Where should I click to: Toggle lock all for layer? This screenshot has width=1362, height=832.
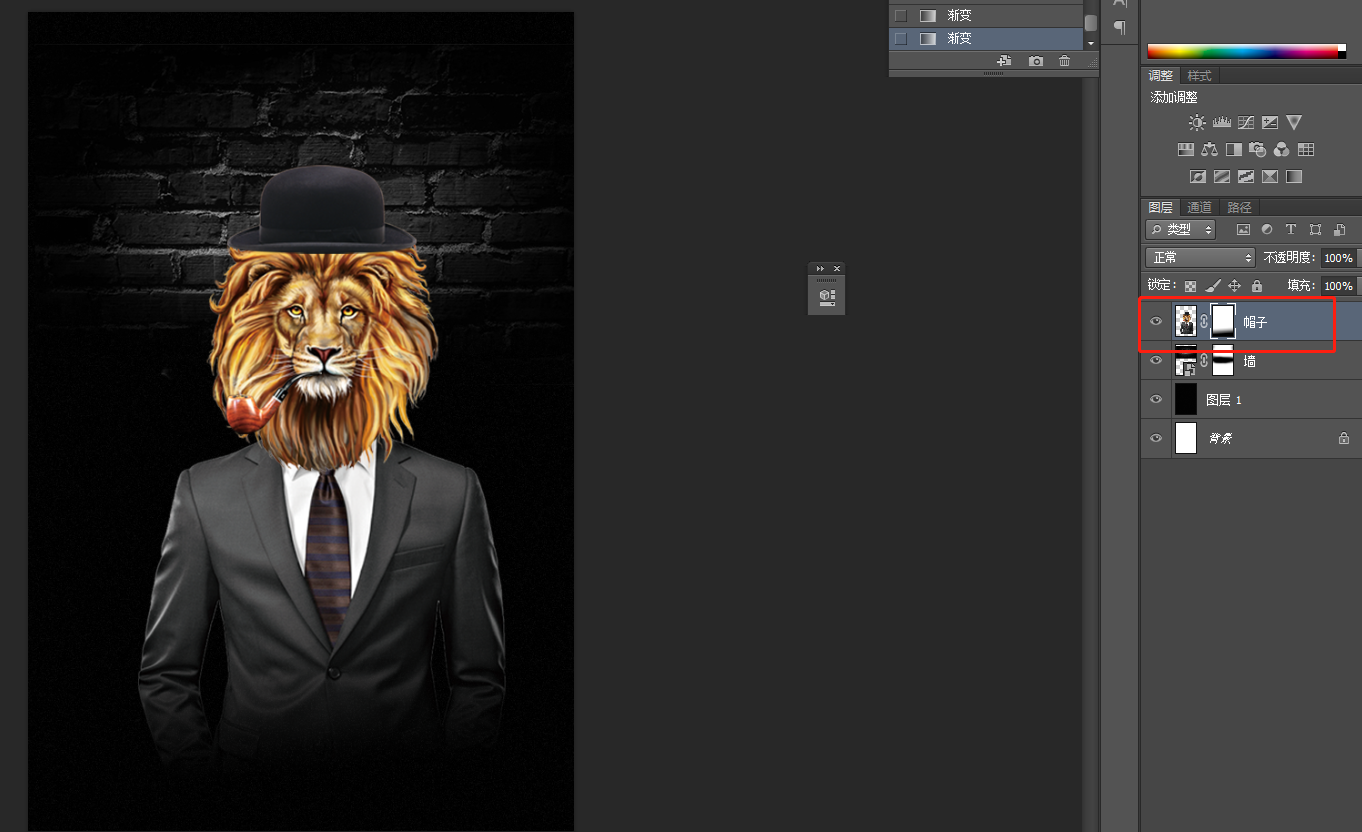[x=1256, y=286]
